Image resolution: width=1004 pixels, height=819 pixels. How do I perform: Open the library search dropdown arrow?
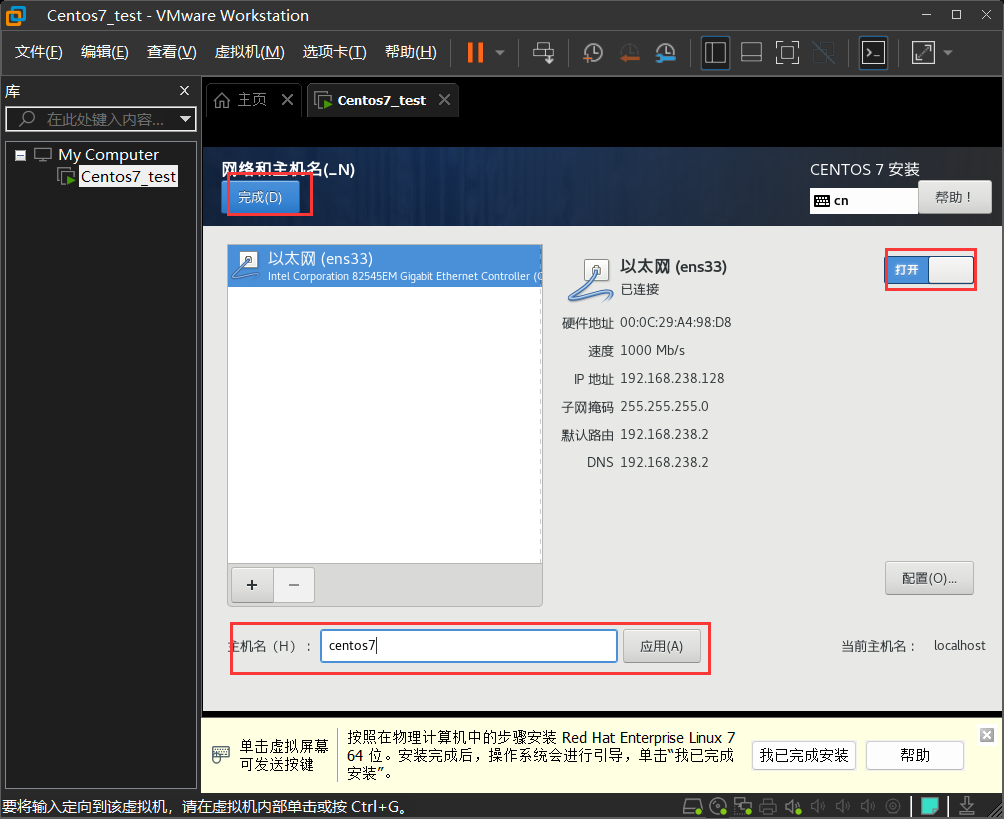pos(185,120)
